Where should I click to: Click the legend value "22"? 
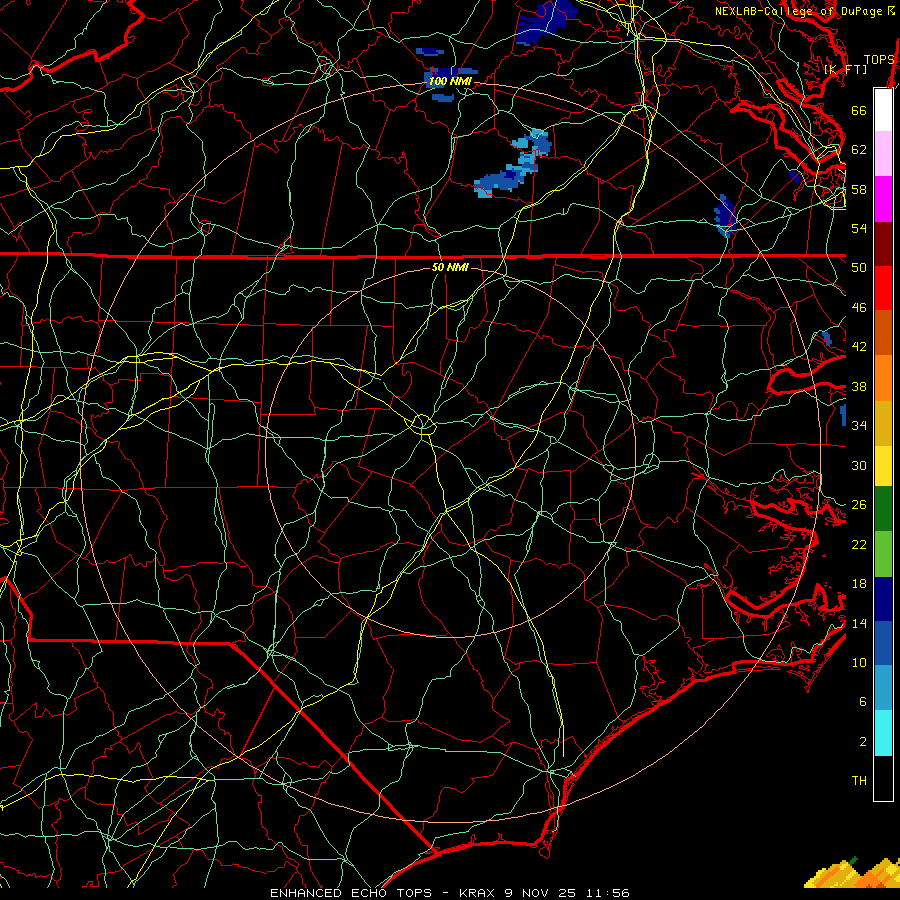859,544
